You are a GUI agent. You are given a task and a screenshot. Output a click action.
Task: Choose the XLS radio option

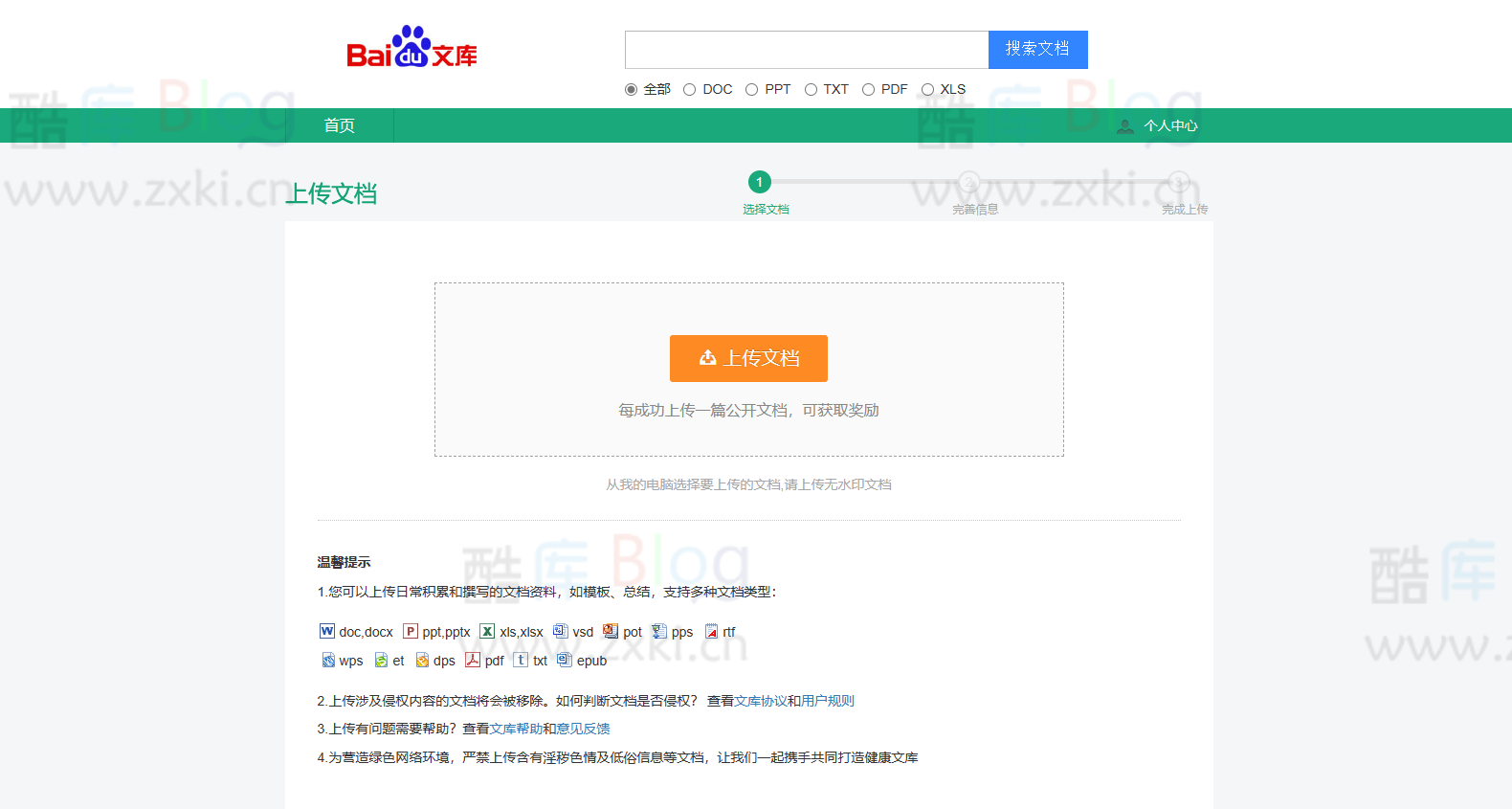pos(927,89)
